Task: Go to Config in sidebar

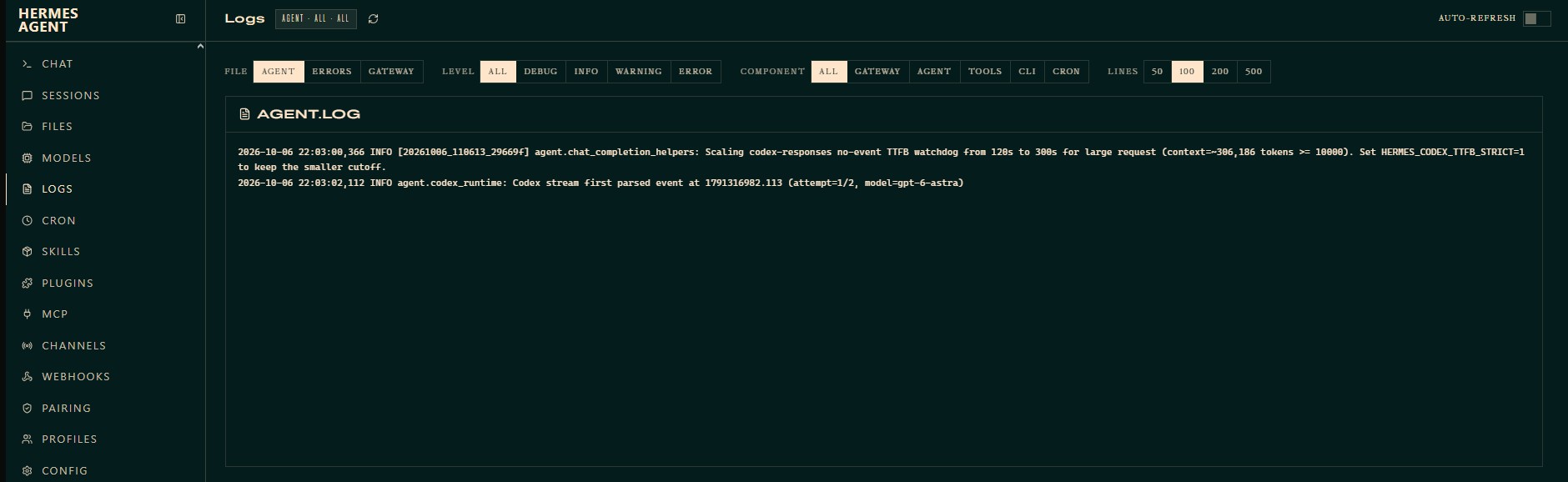Action: 106,471
